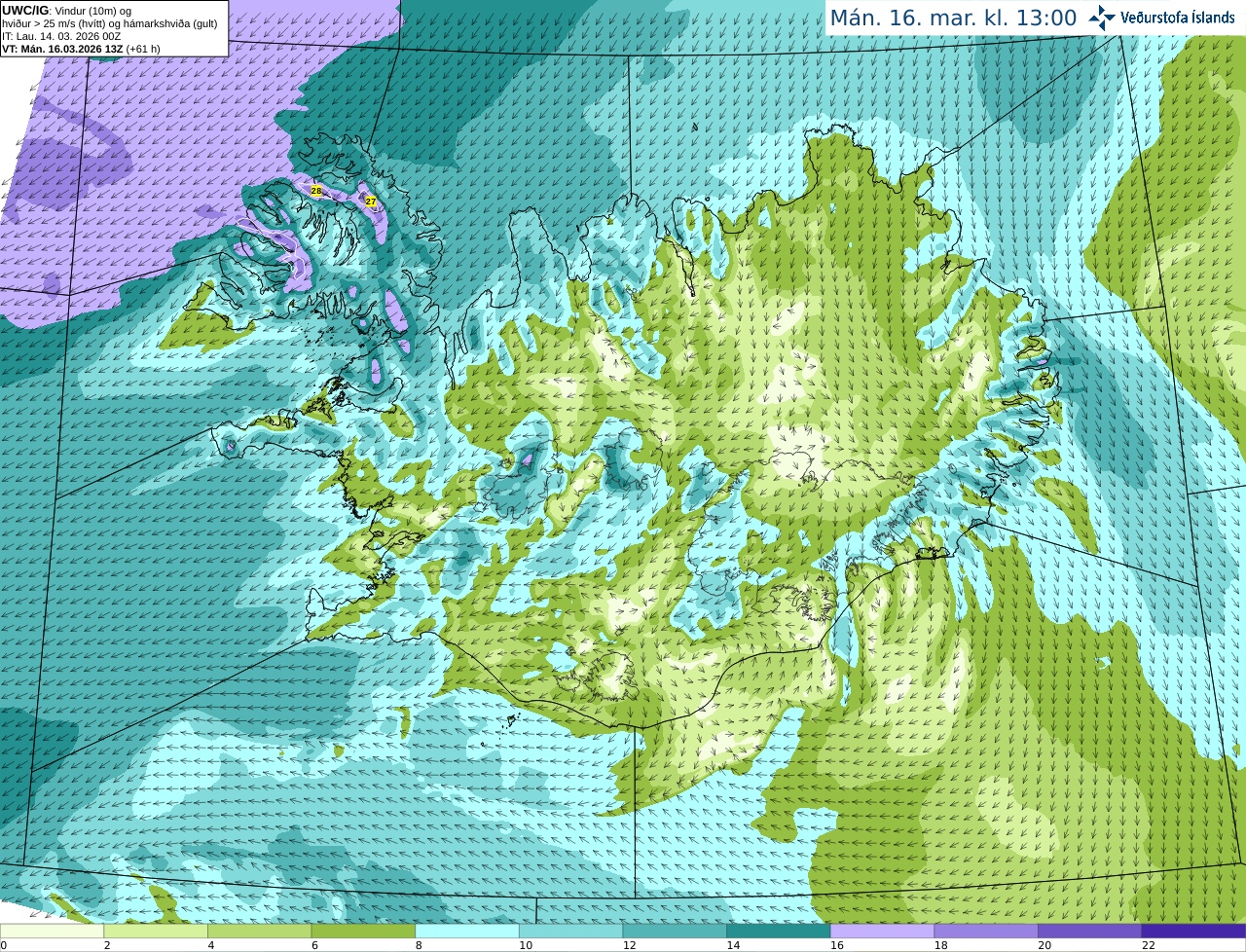Click the legend scale number 0
This screenshot has height=952, width=1246.
pos(3,945)
